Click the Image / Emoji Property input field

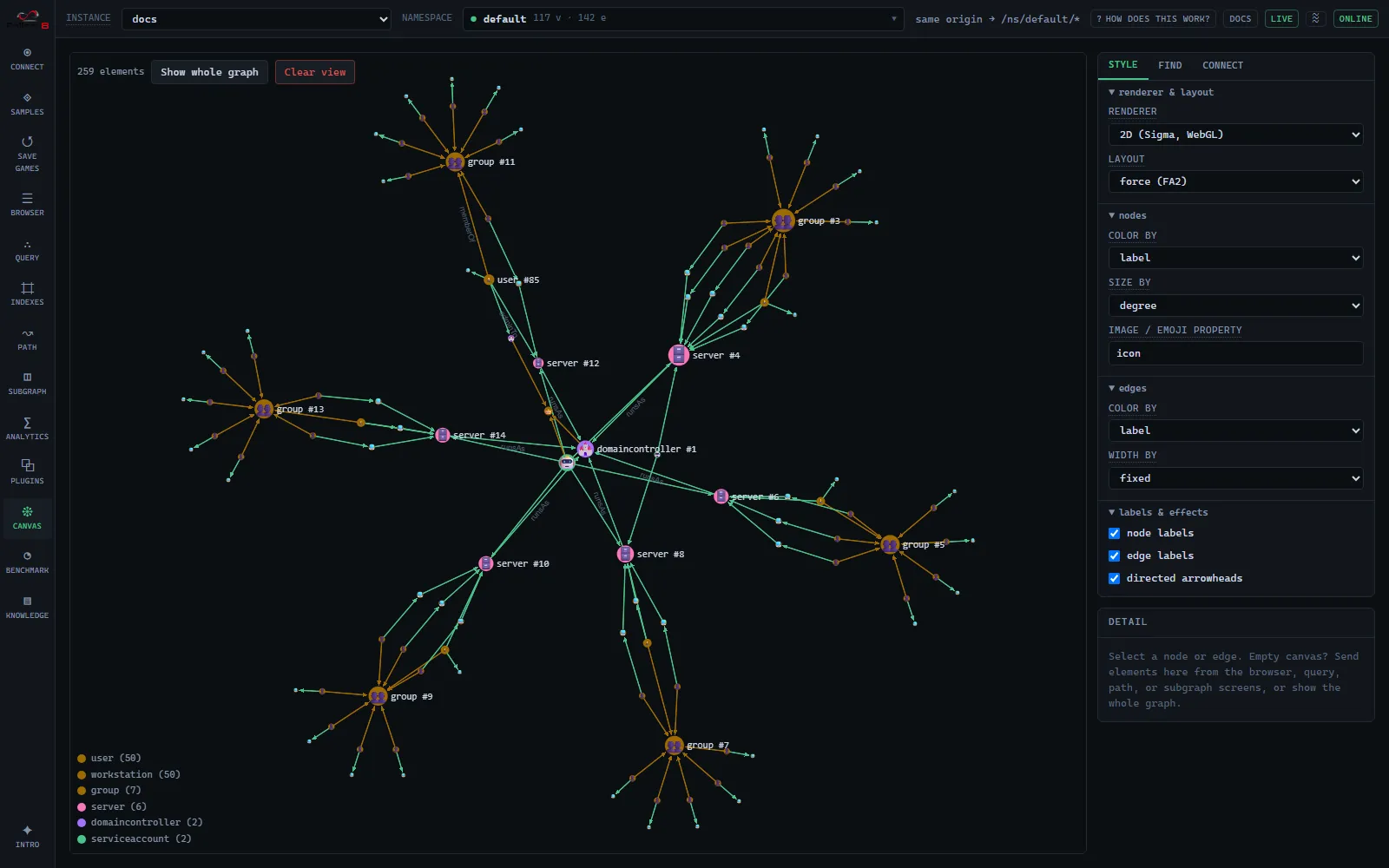tap(1235, 353)
